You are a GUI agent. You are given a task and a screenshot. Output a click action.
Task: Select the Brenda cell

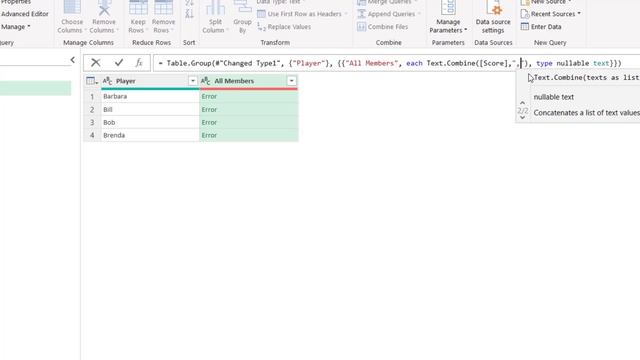tap(150, 135)
